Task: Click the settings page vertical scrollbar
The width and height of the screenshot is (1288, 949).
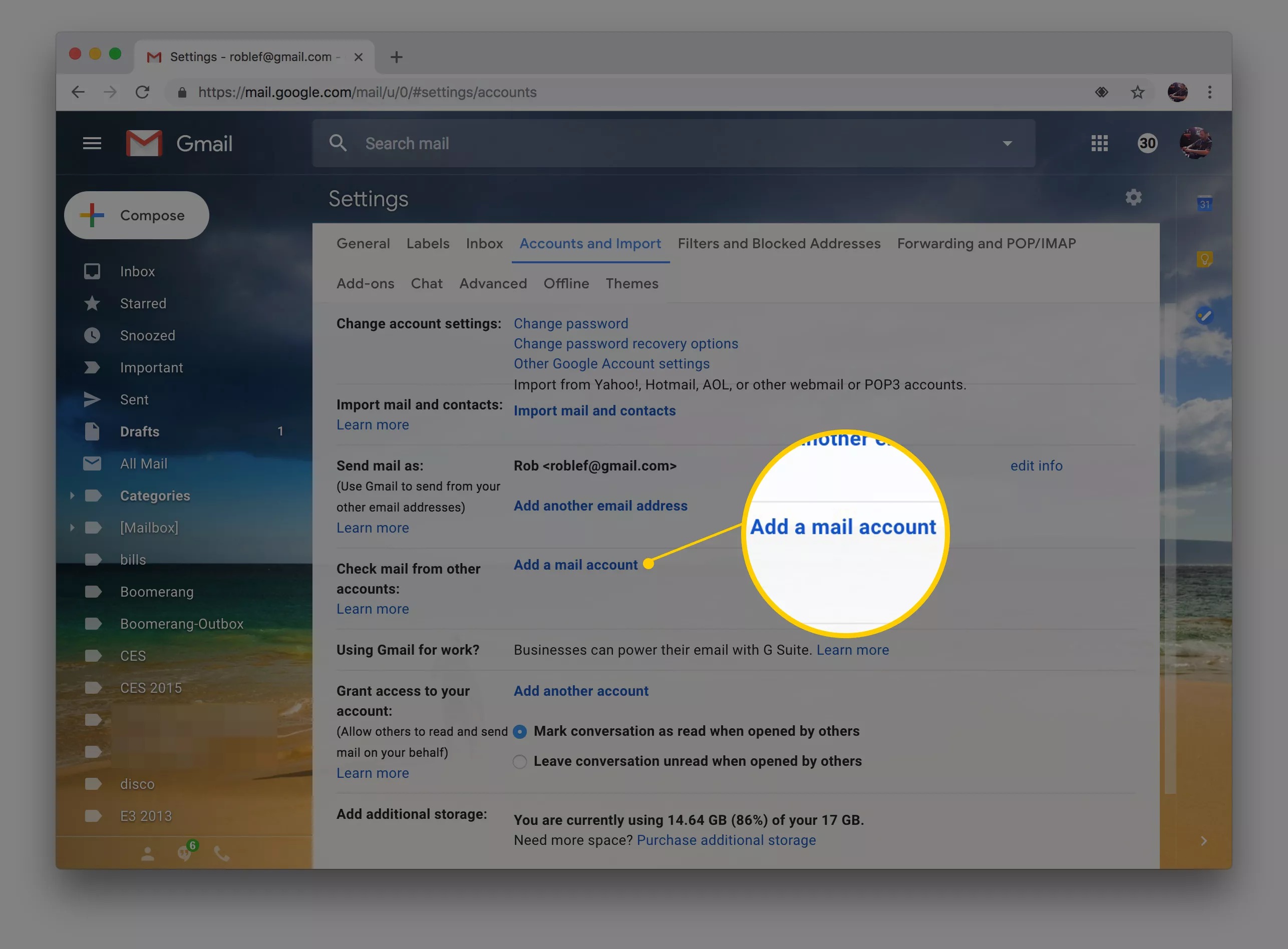Action: [x=1170, y=549]
